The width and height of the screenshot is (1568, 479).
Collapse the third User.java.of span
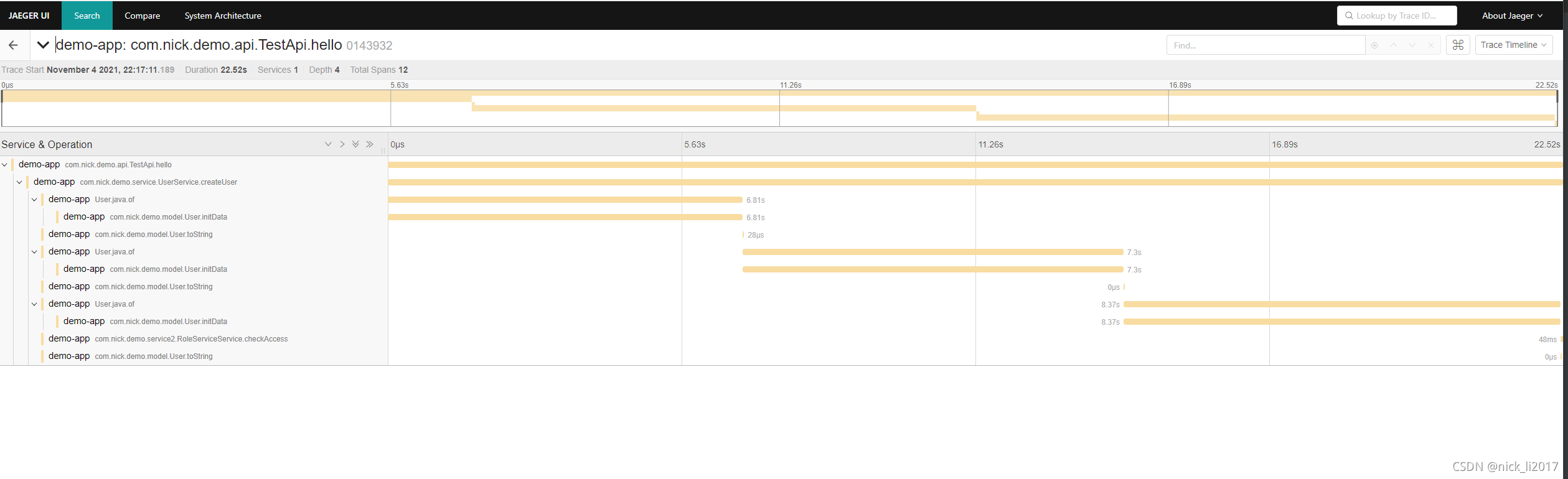35,304
